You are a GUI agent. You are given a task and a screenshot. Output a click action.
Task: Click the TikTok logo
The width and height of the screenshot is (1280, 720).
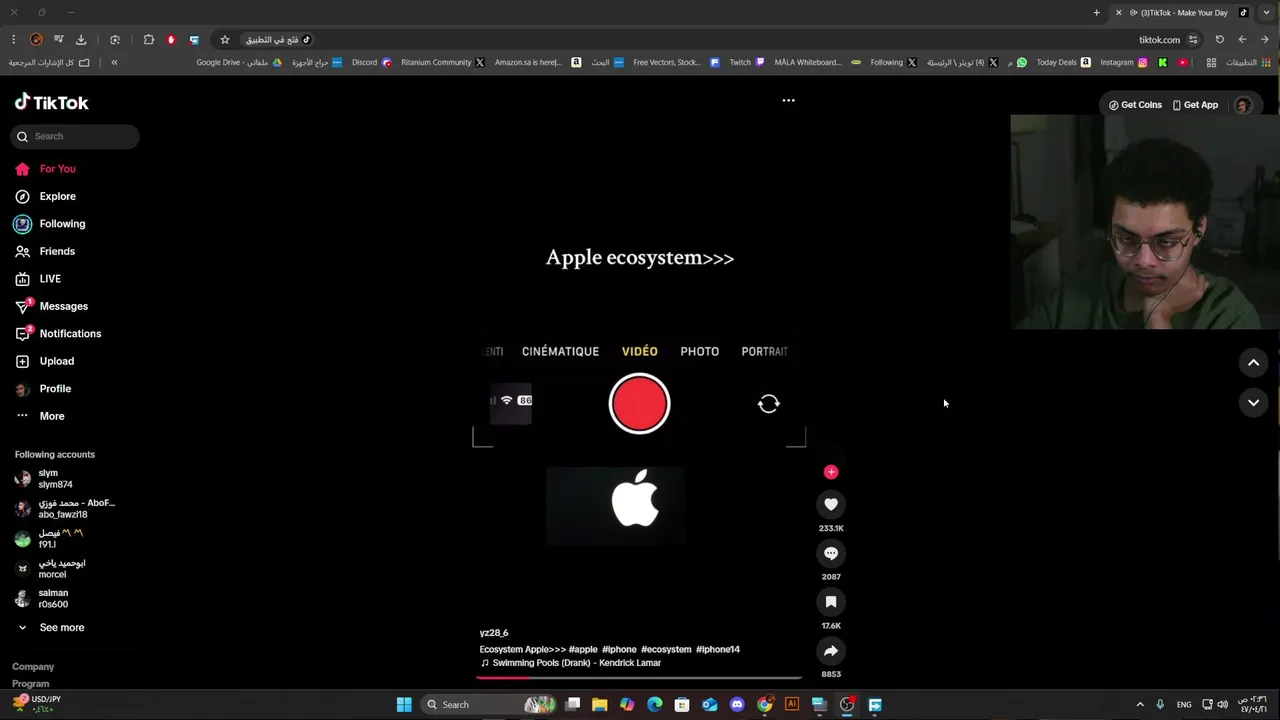[x=52, y=102]
